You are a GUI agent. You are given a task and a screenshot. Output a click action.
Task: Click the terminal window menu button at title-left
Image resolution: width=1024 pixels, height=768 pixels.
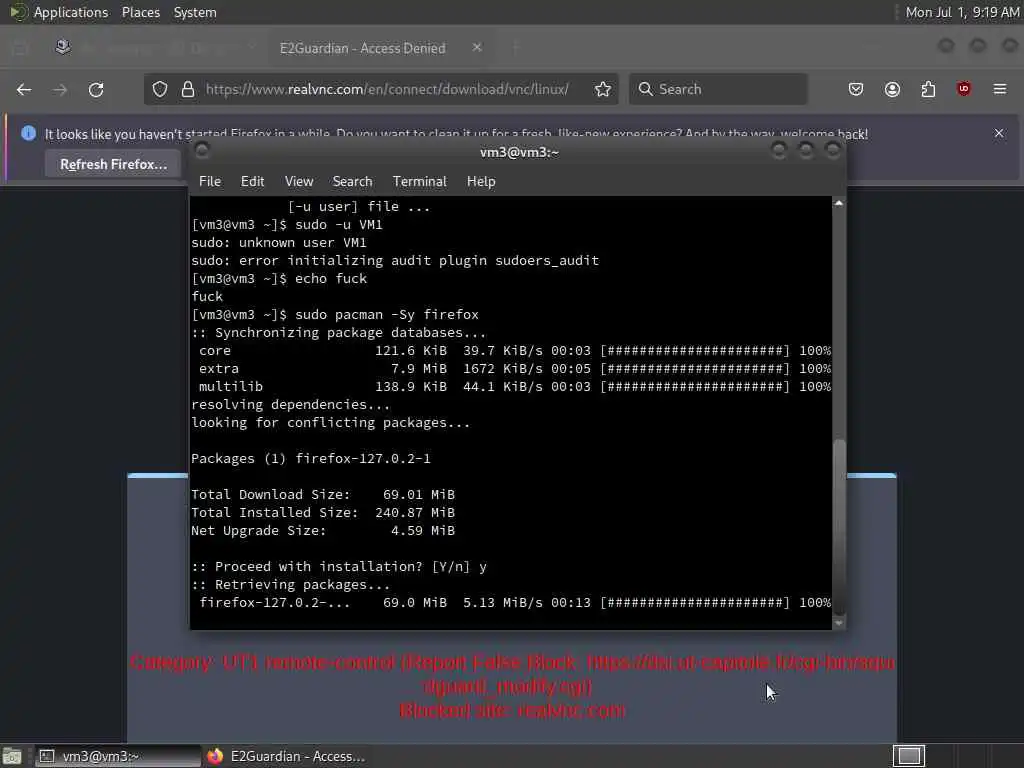[202, 151]
